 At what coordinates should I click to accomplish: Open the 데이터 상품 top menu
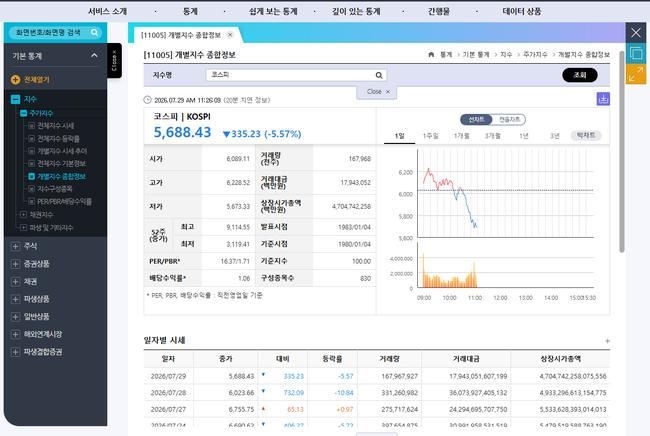521,12
